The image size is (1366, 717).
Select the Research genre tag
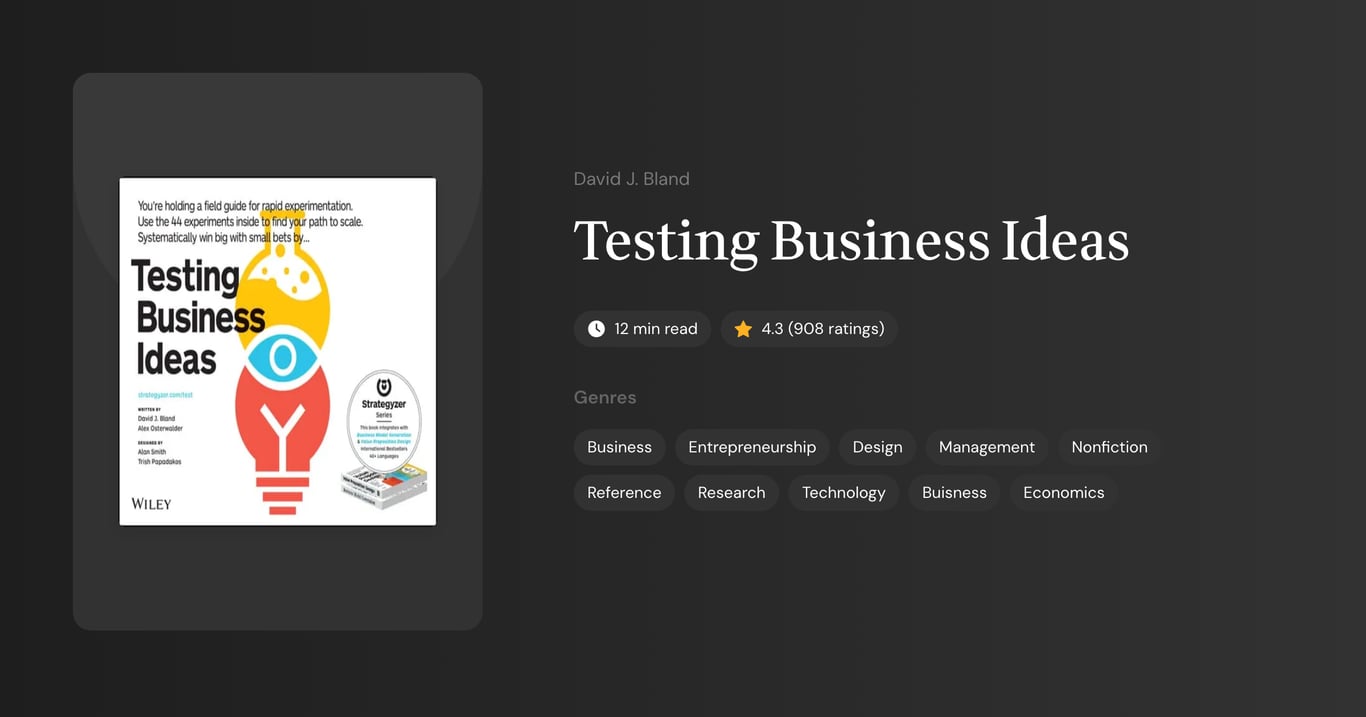(731, 492)
